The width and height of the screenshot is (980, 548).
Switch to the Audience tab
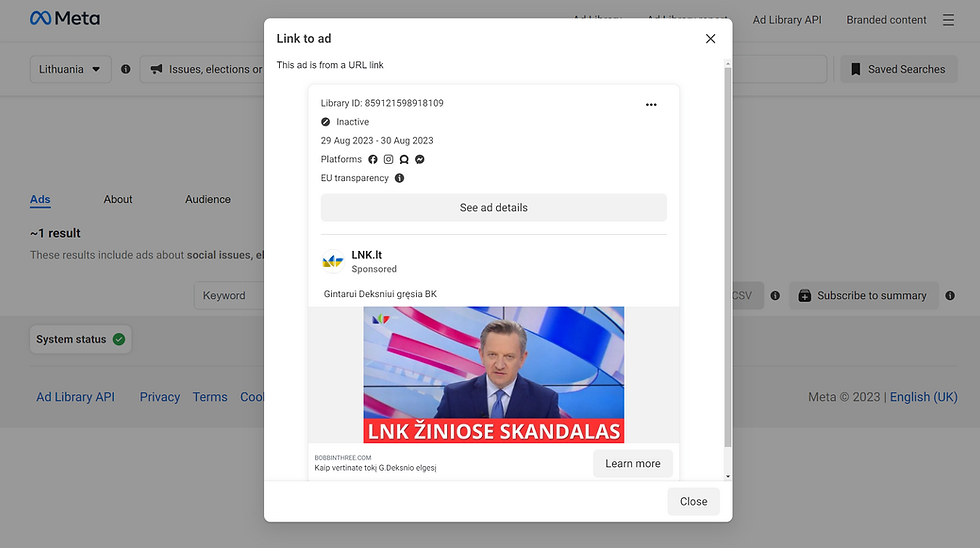tap(208, 199)
